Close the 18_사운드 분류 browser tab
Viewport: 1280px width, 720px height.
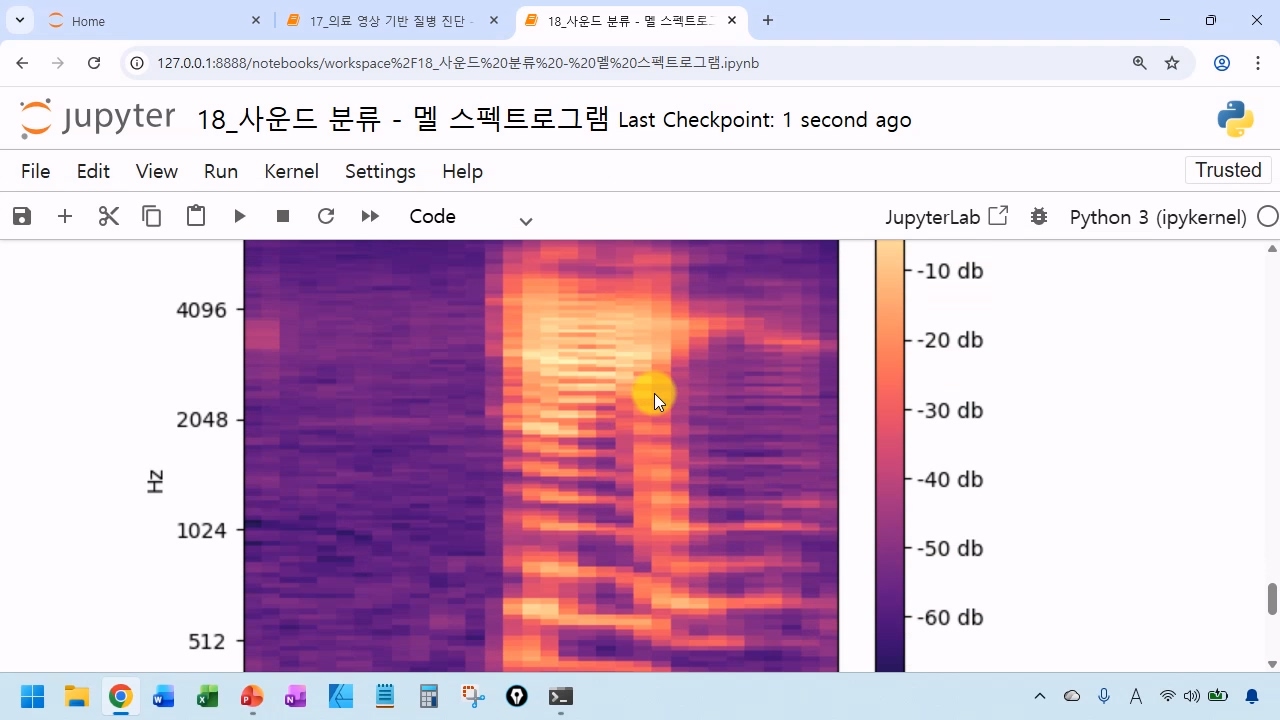pos(733,20)
